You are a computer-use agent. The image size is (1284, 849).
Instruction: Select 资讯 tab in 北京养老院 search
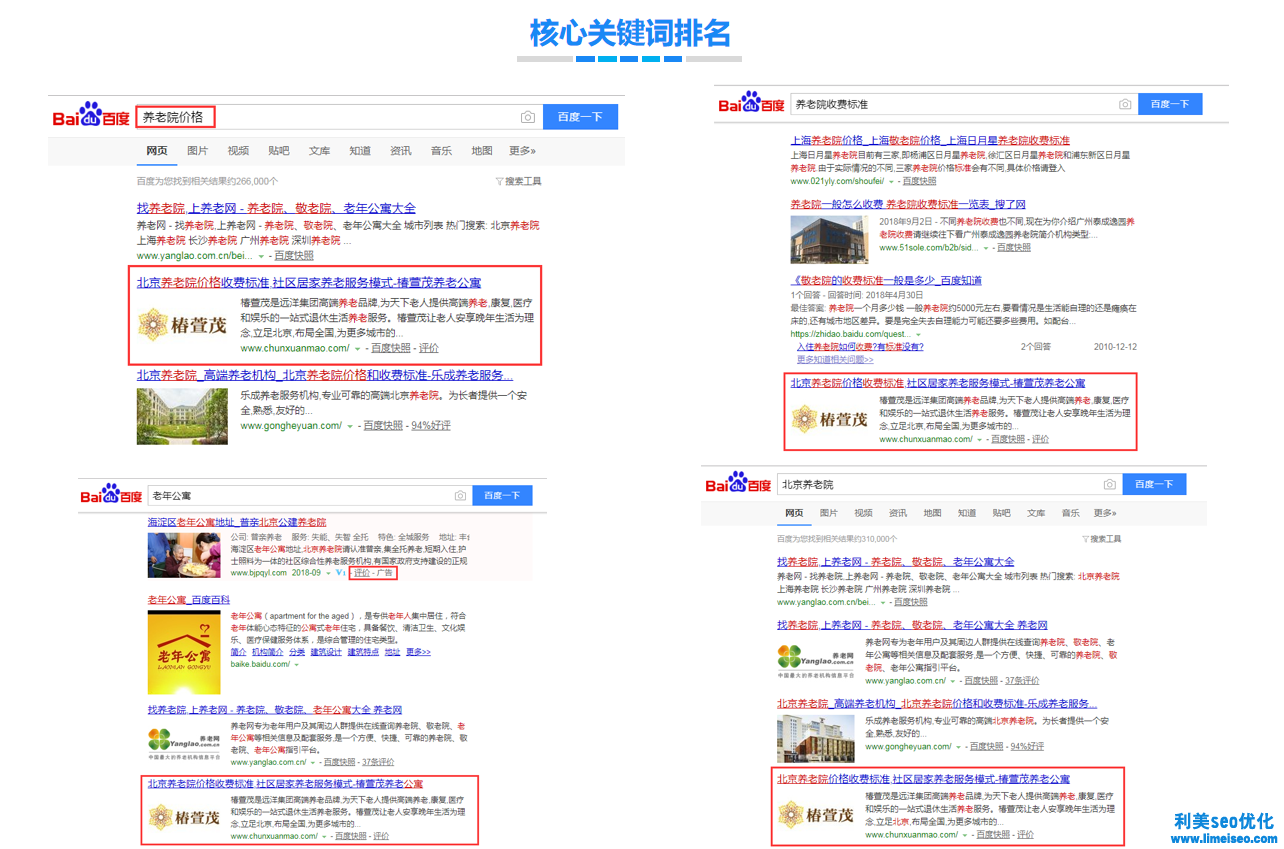(898, 513)
